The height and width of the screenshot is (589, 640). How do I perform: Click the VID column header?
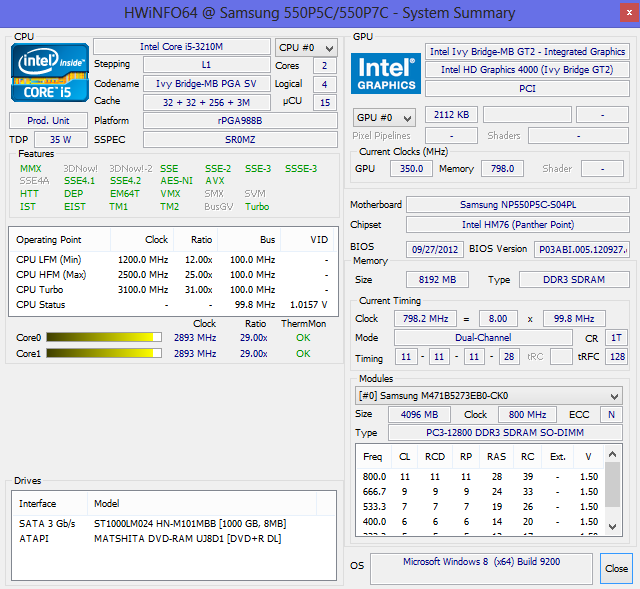307,240
